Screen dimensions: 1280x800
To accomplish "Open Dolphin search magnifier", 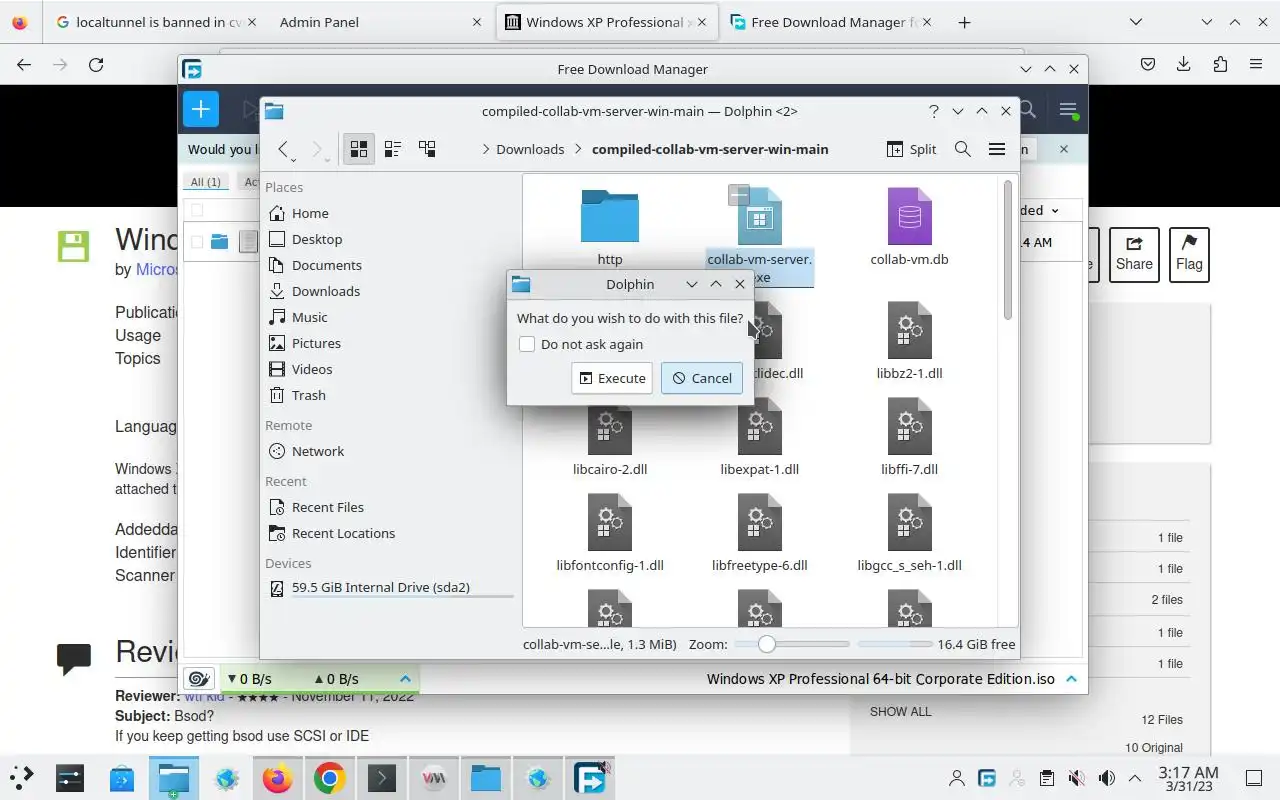I will (x=963, y=149).
